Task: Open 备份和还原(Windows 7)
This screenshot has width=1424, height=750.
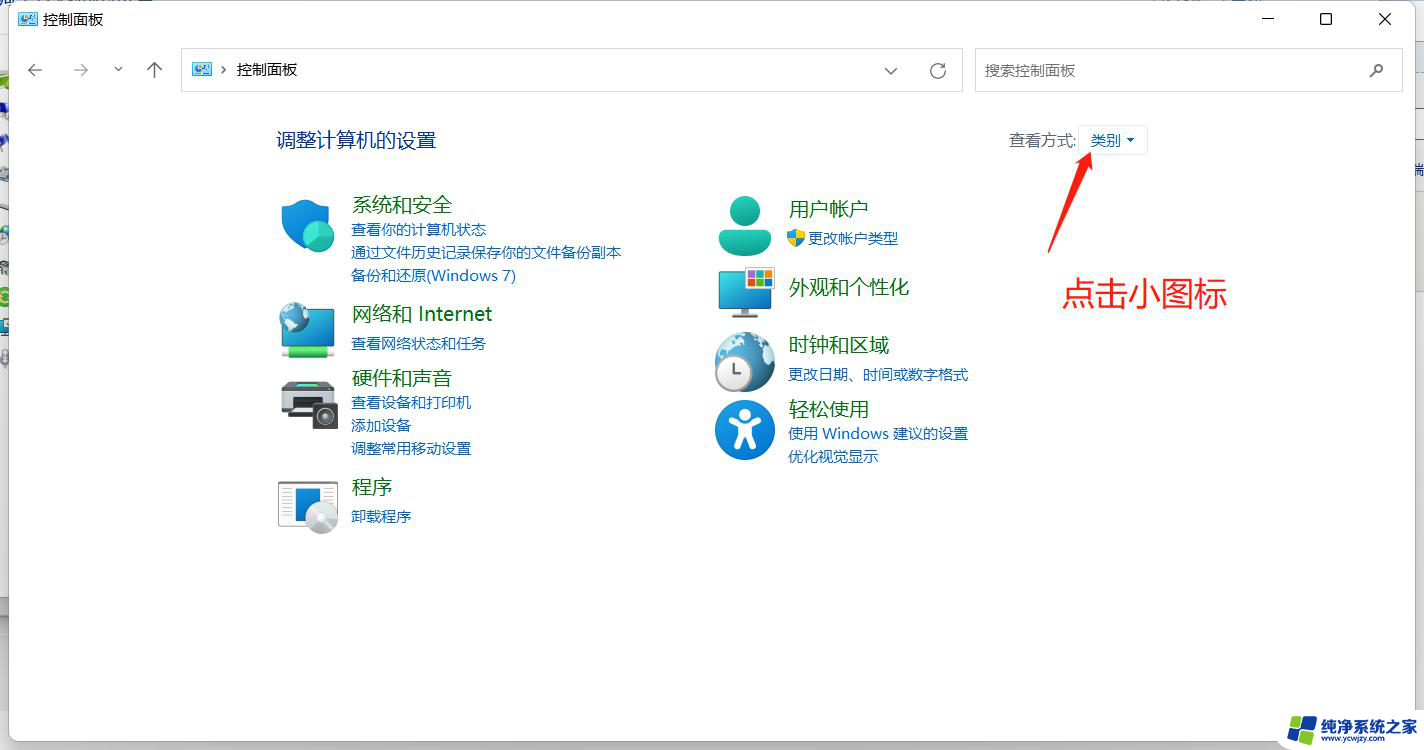Action: [x=433, y=275]
